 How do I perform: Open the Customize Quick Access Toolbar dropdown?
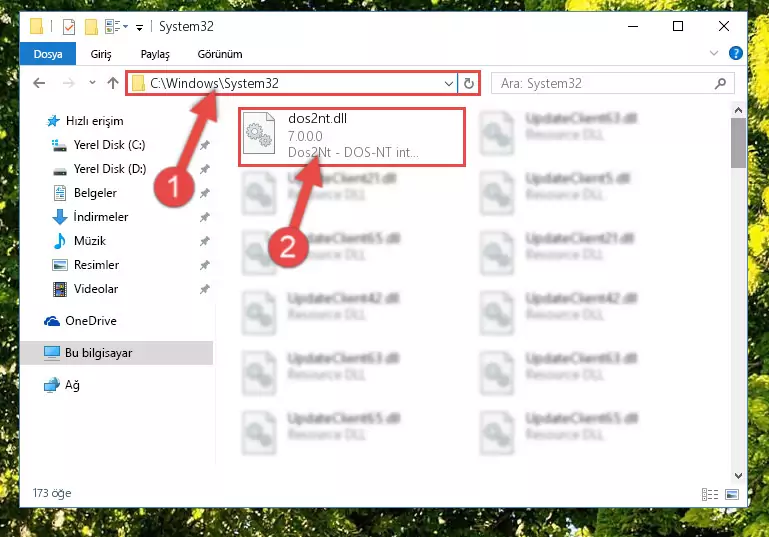tap(140, 27)
